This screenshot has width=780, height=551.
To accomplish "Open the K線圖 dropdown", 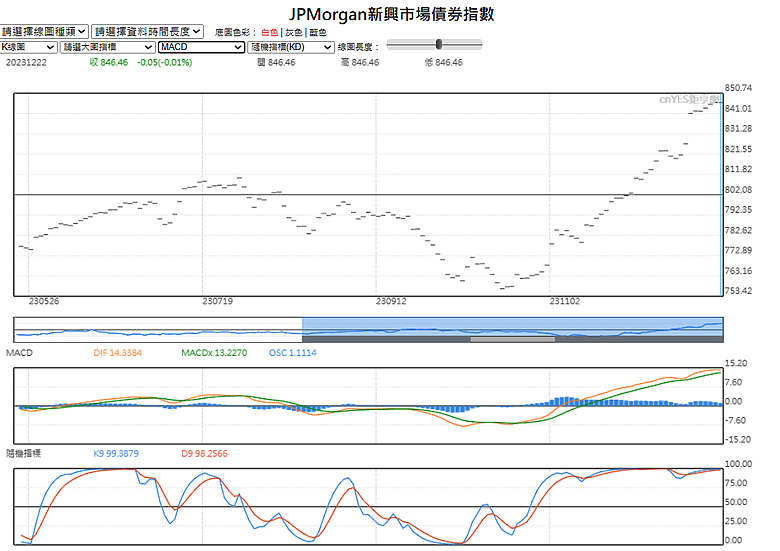I will [x=28, y=47].
